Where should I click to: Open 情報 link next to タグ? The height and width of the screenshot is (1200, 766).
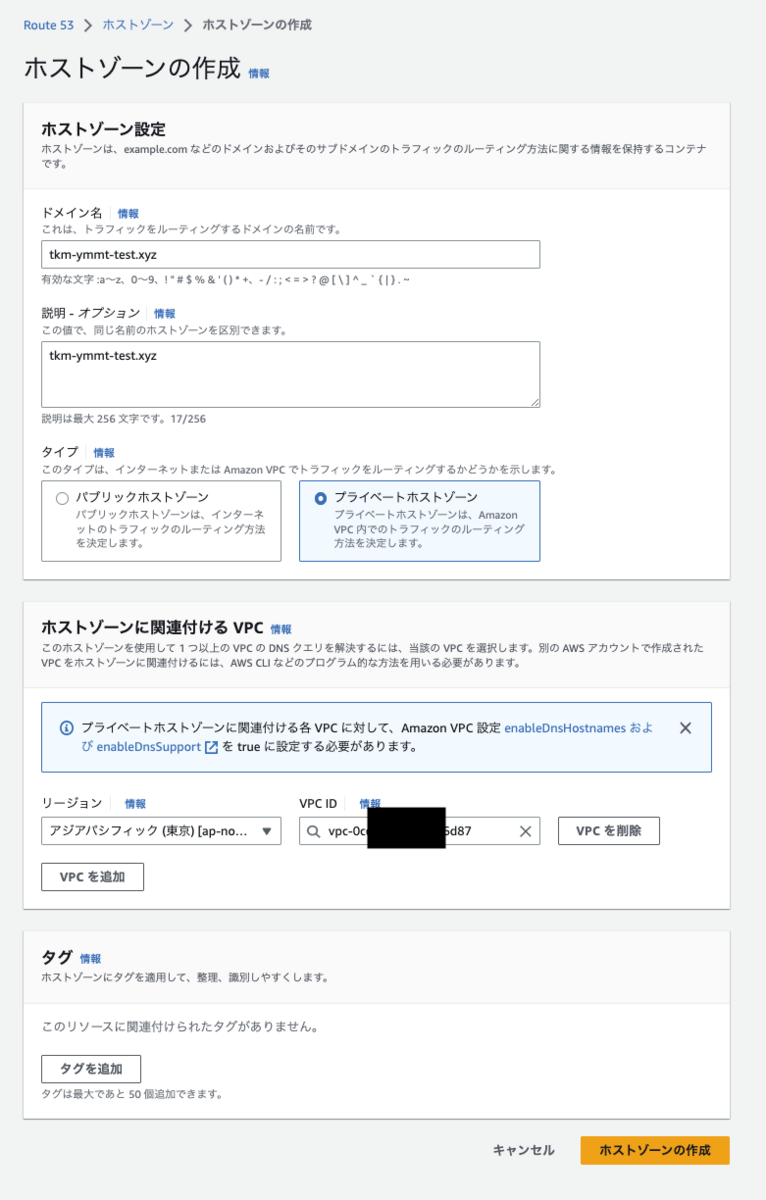[x=90, y=958]
